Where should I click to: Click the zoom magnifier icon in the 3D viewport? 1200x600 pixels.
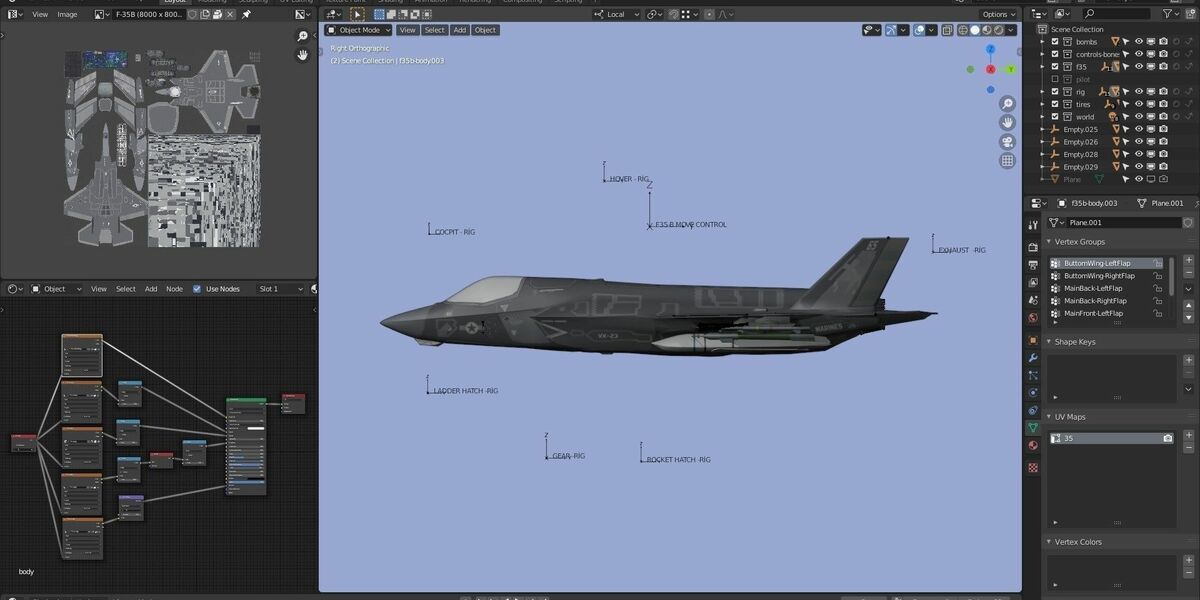tap(1007, 104)
